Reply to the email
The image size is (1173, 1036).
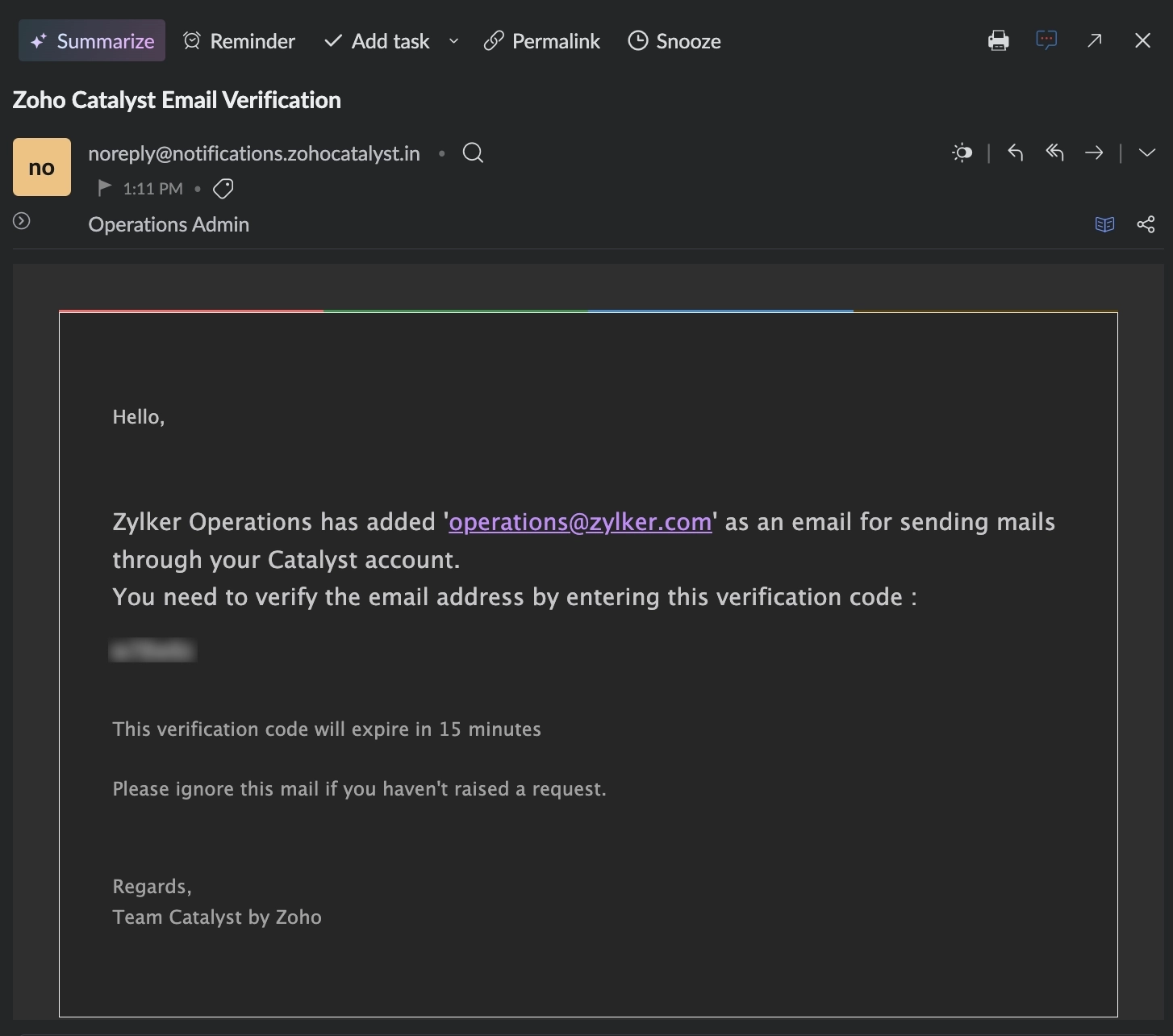(x=1016, y=152)
